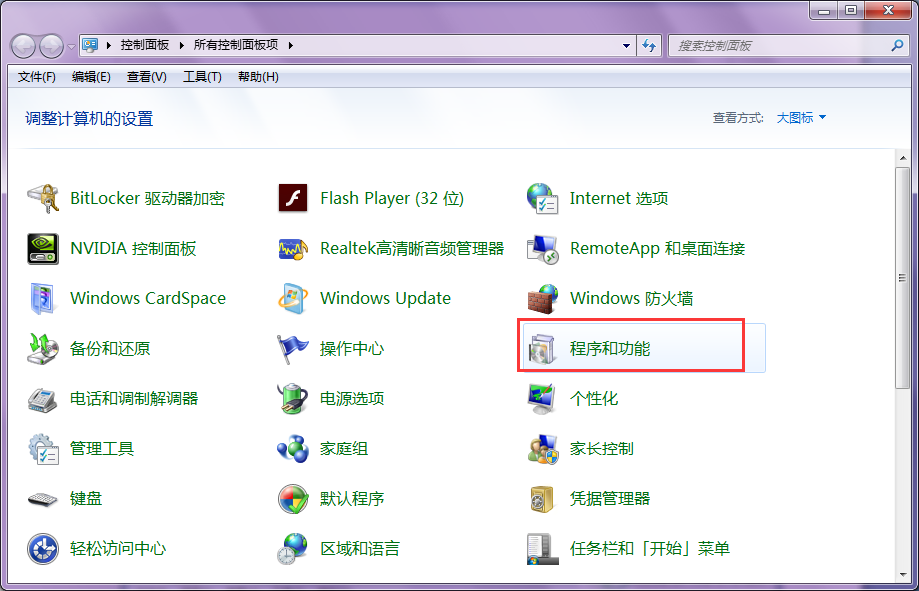Click the 个性化 monitor icon
The height and width of the screenshot is (591, 919).
point(542,399)
